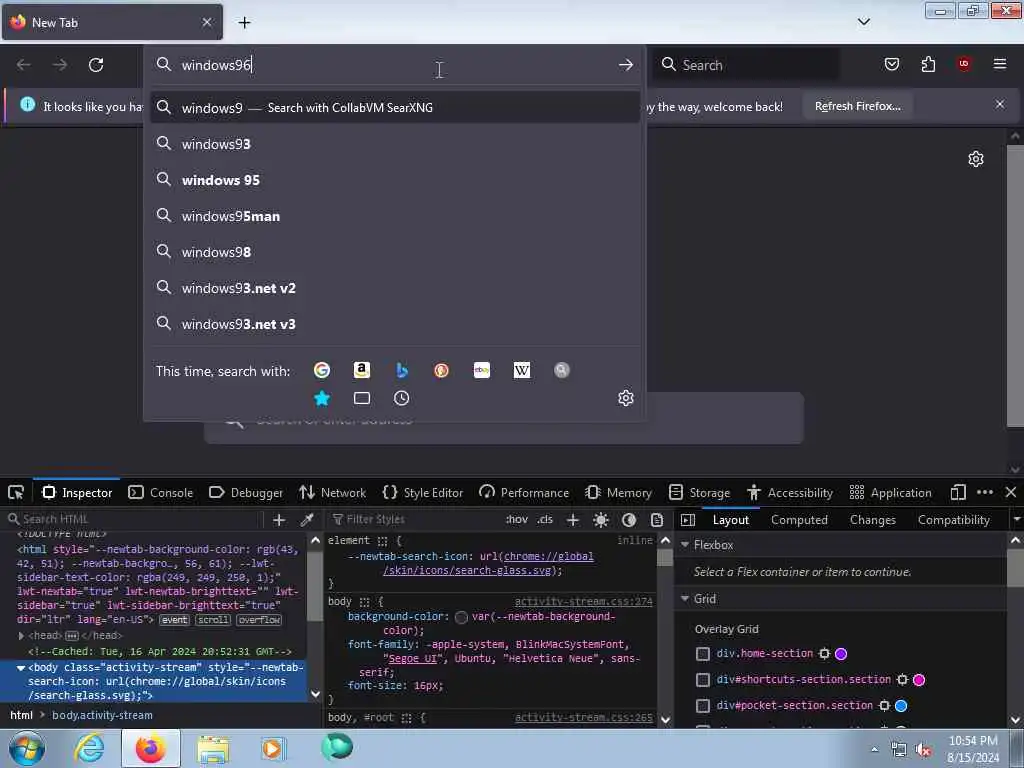Toggle the three-pane inspector sidebar icon
1024x768 pixels.
[x=688, y=520]
